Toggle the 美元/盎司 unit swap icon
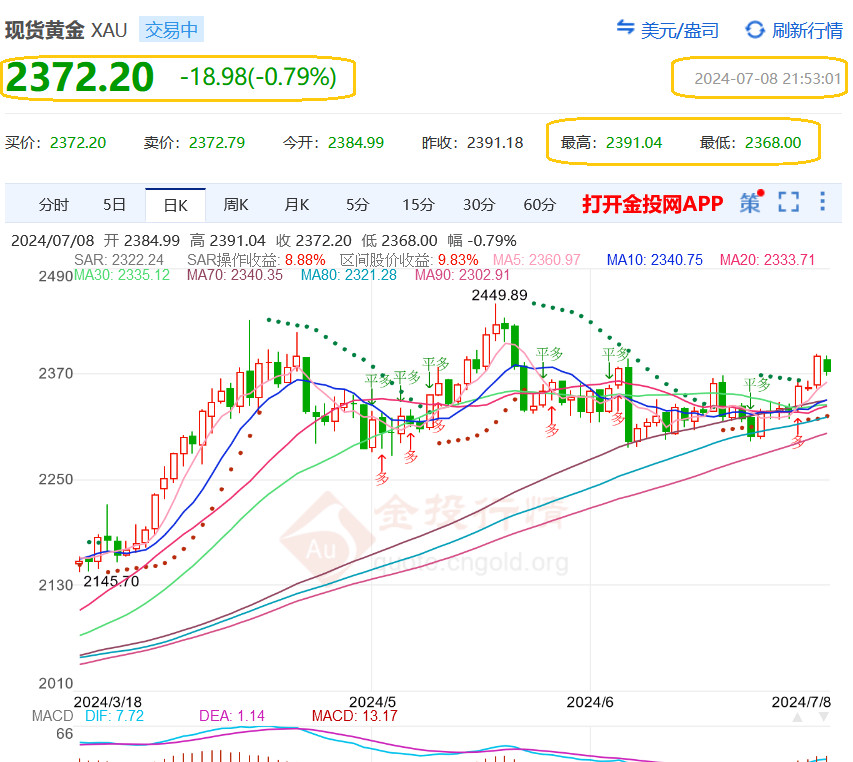853x762 pixels. pos(625,29)
